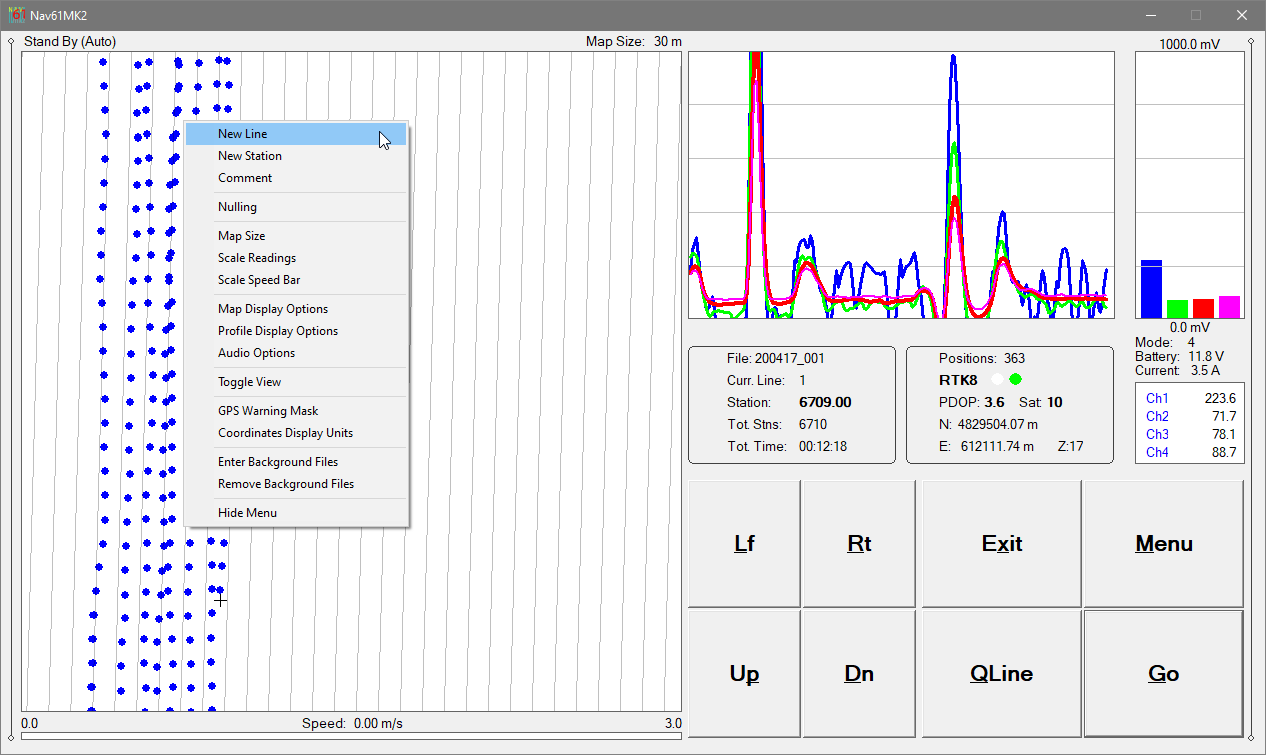Click the Ch3 value 78.1
Screen dimensions: 1266x755
pos(1224,434)
